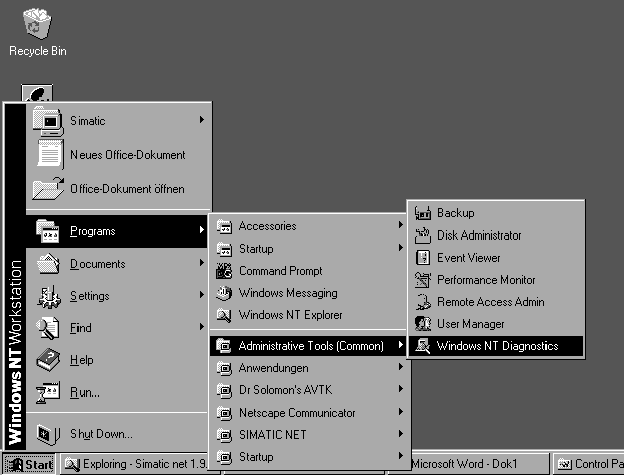Select Shut Down... in Start menu
Viewport: 624px width, 475px height.
pos(117,434)
